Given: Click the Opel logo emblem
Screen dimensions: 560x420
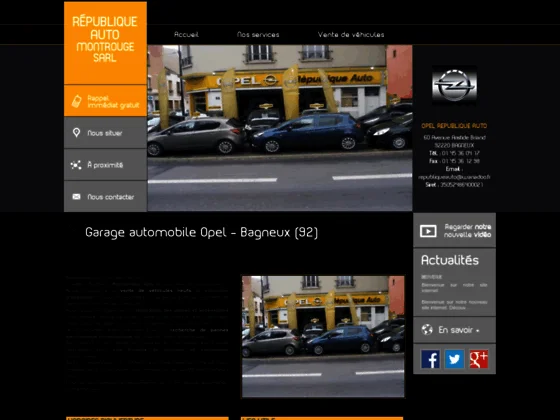Looking at the screenshot, I should coord(454,85).
